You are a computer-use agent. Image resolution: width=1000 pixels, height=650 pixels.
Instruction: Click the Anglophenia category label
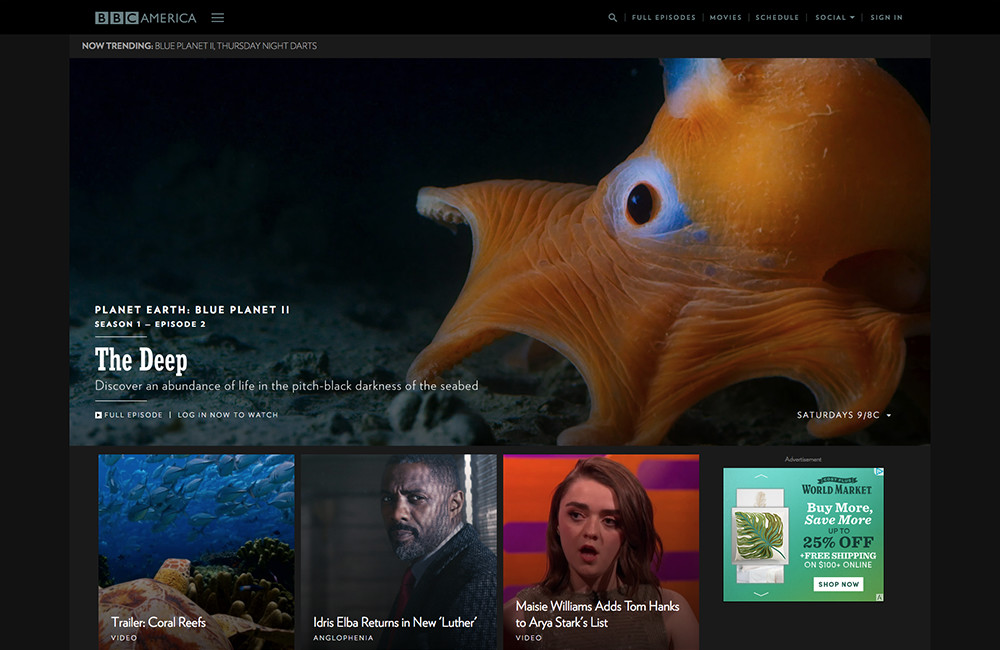click(343, 638)
